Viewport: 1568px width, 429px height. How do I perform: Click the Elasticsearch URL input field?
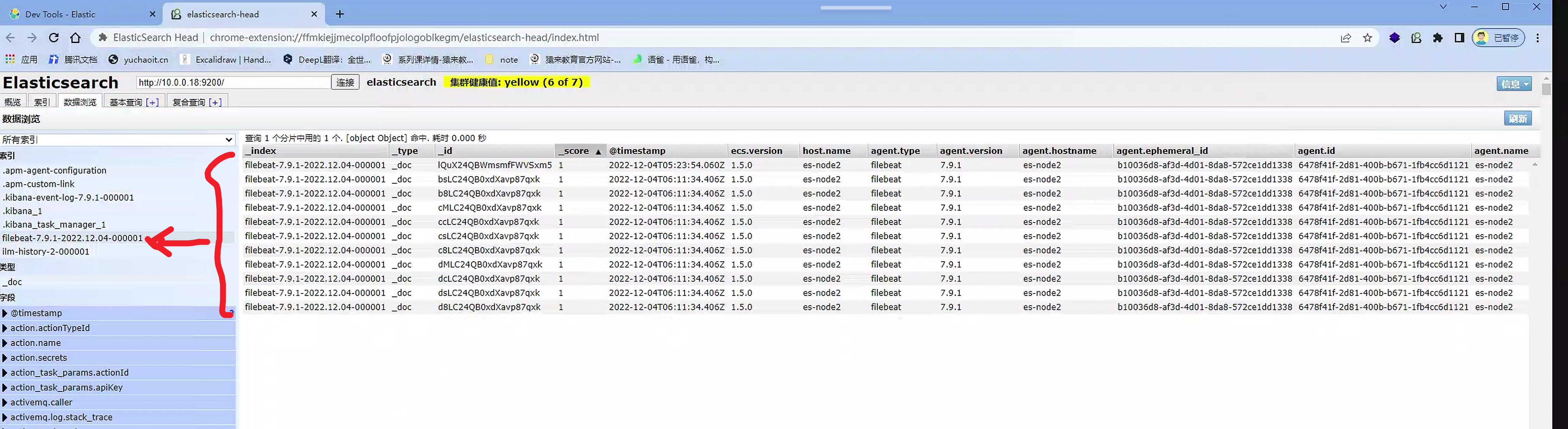point(233,82)
